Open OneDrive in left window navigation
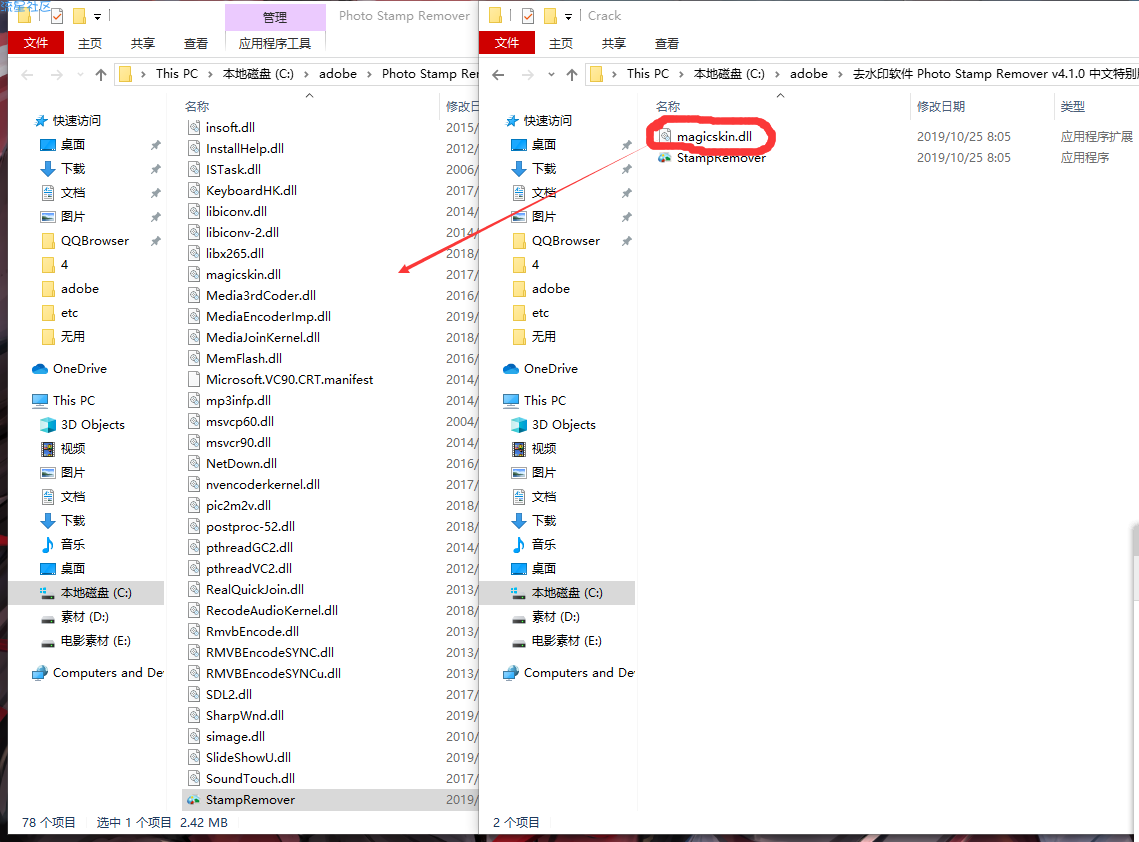This screenshot has width=1139, height=842. tap(79, 368)
